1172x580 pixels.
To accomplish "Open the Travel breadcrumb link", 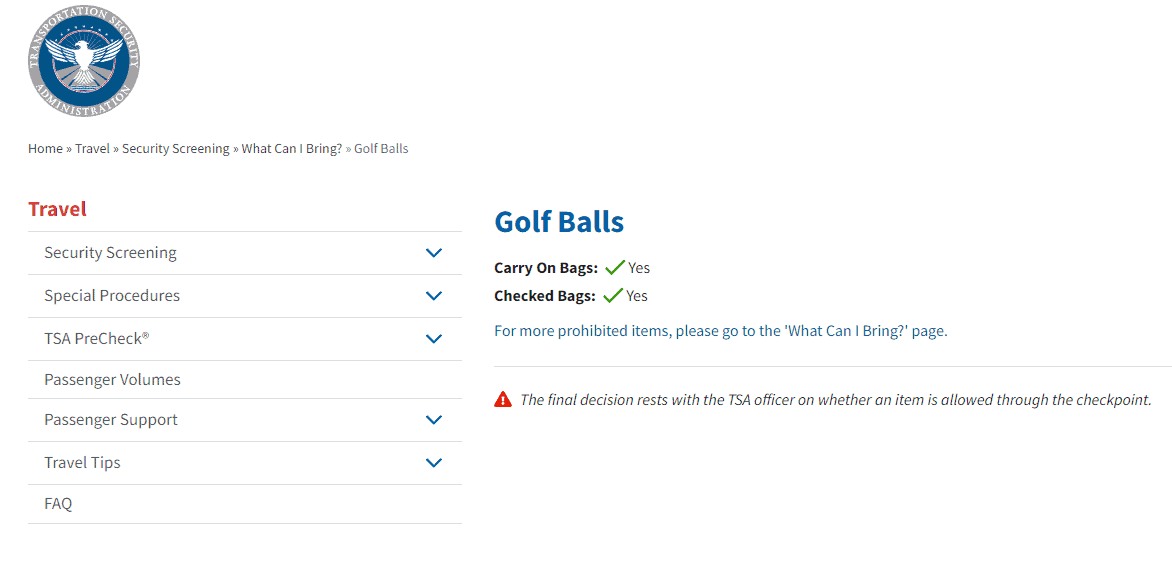I will click(x=92, y=148).
